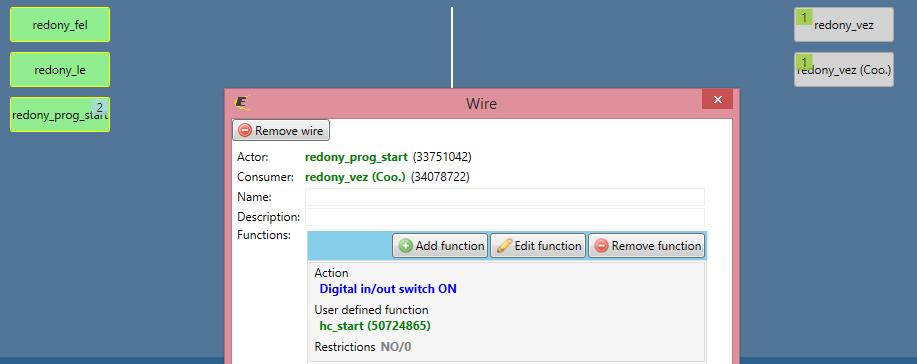Image resolution: width=917 pixels, height=364 pixels.
Task: Focus the Description input field
Action: [505, 217]
